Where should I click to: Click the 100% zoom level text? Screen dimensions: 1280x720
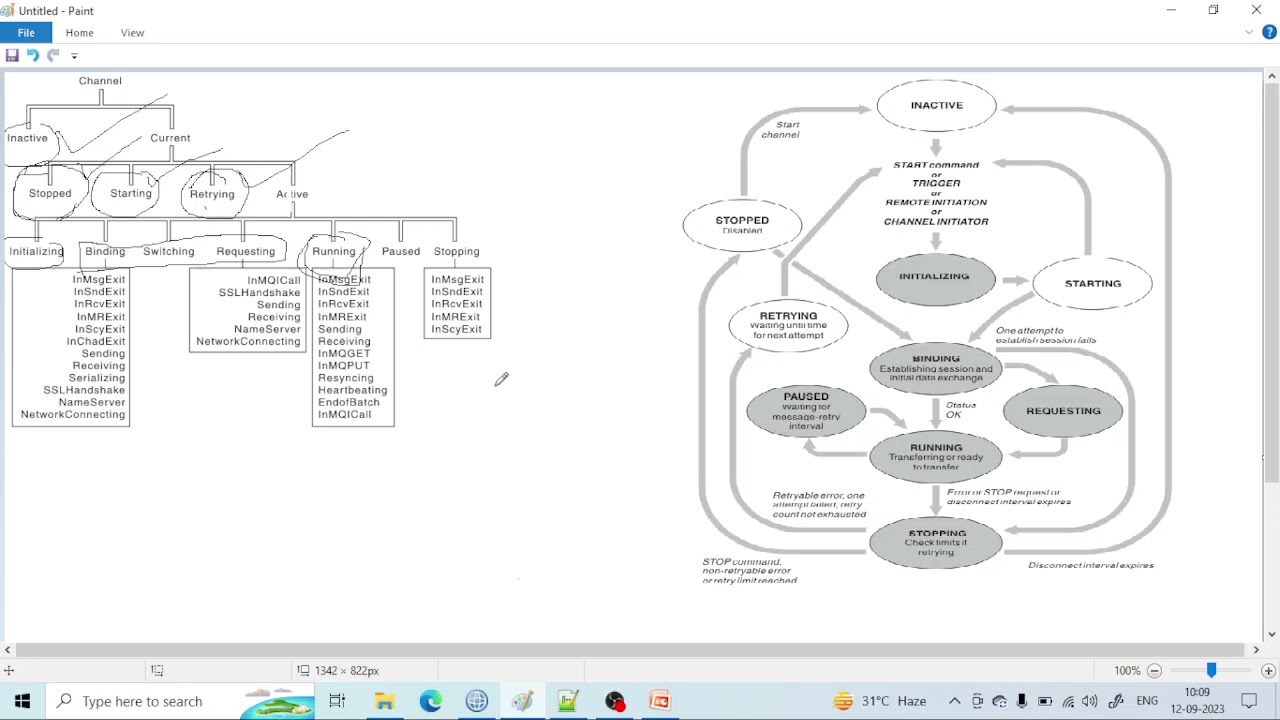[x=1127, y=671]
